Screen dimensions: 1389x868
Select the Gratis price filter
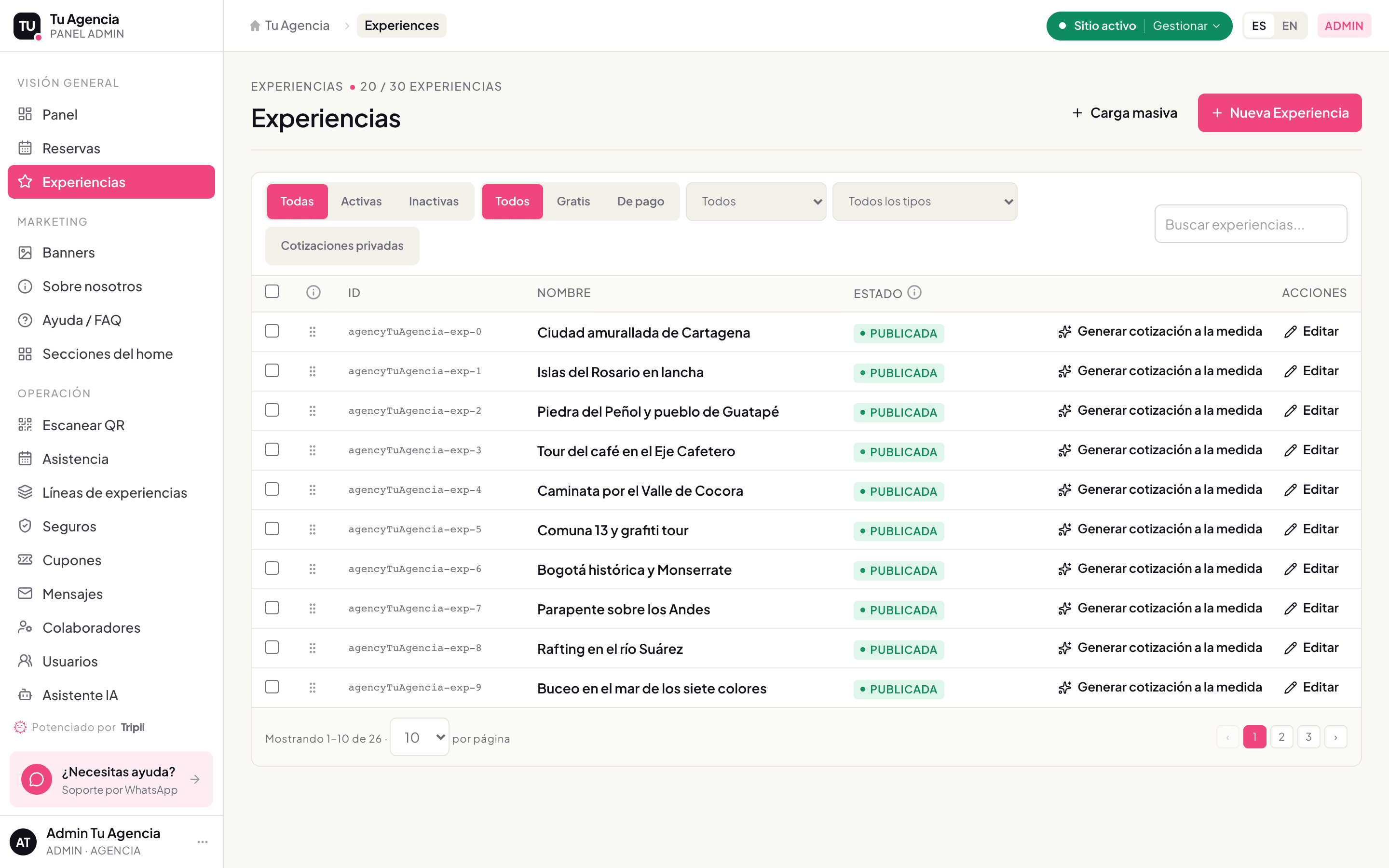coord(573,202)
